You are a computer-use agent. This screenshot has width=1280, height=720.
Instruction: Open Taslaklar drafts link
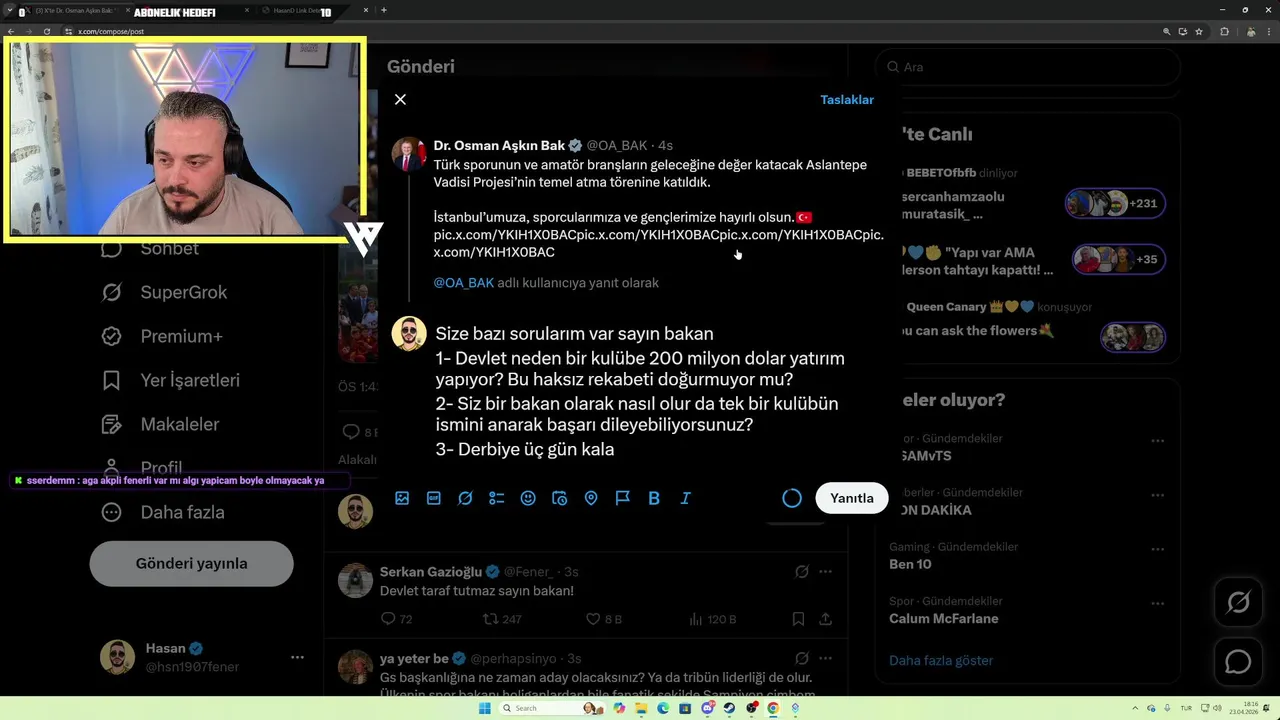(847, 99)
